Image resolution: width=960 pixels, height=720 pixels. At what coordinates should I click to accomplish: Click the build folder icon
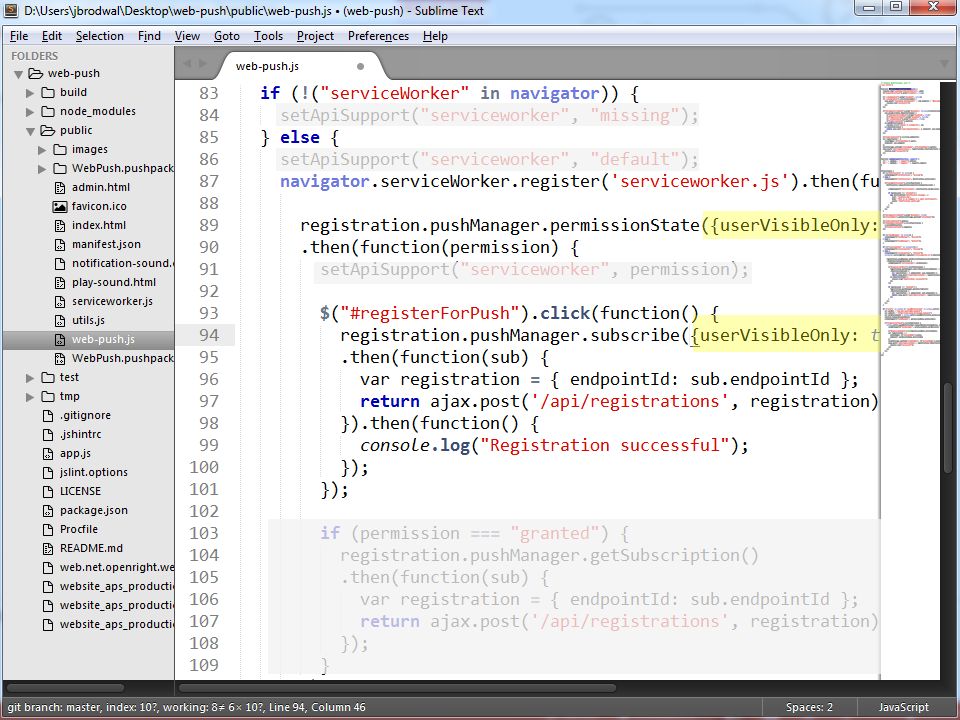[x=48, y=92]
